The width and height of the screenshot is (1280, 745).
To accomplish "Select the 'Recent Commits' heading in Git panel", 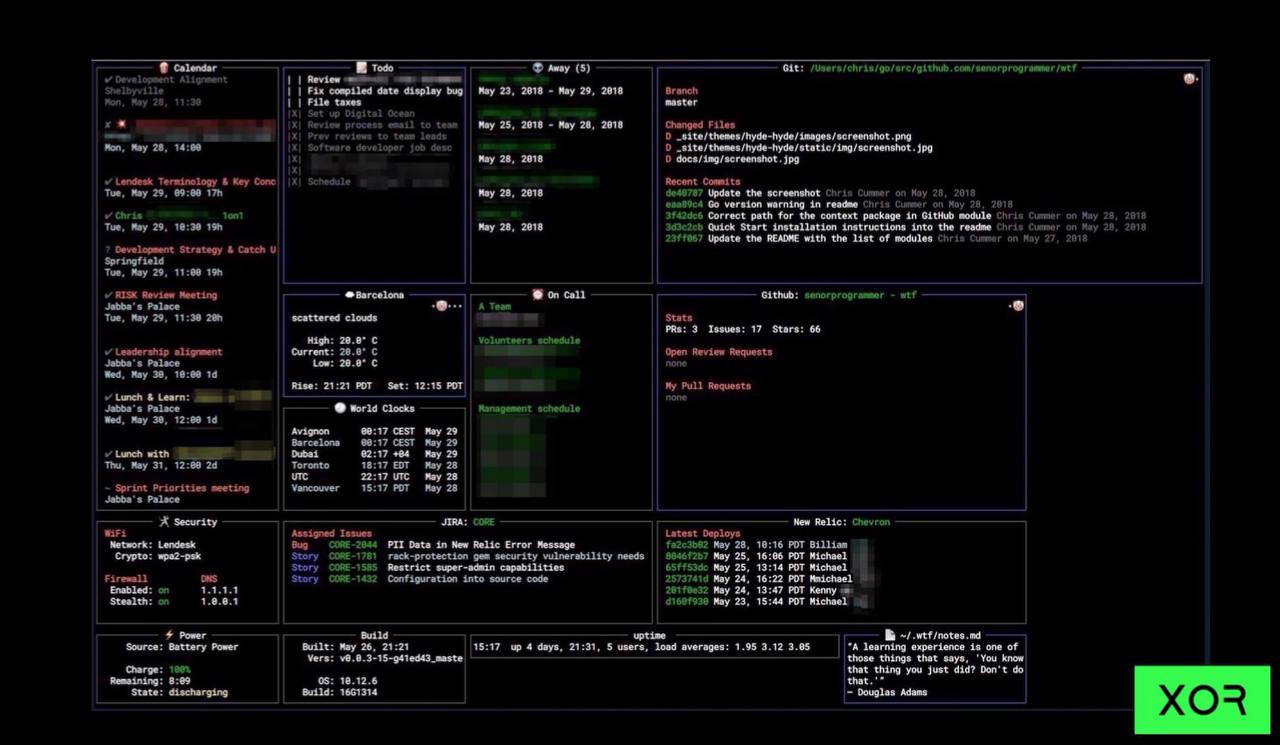I will pos(702,182).
